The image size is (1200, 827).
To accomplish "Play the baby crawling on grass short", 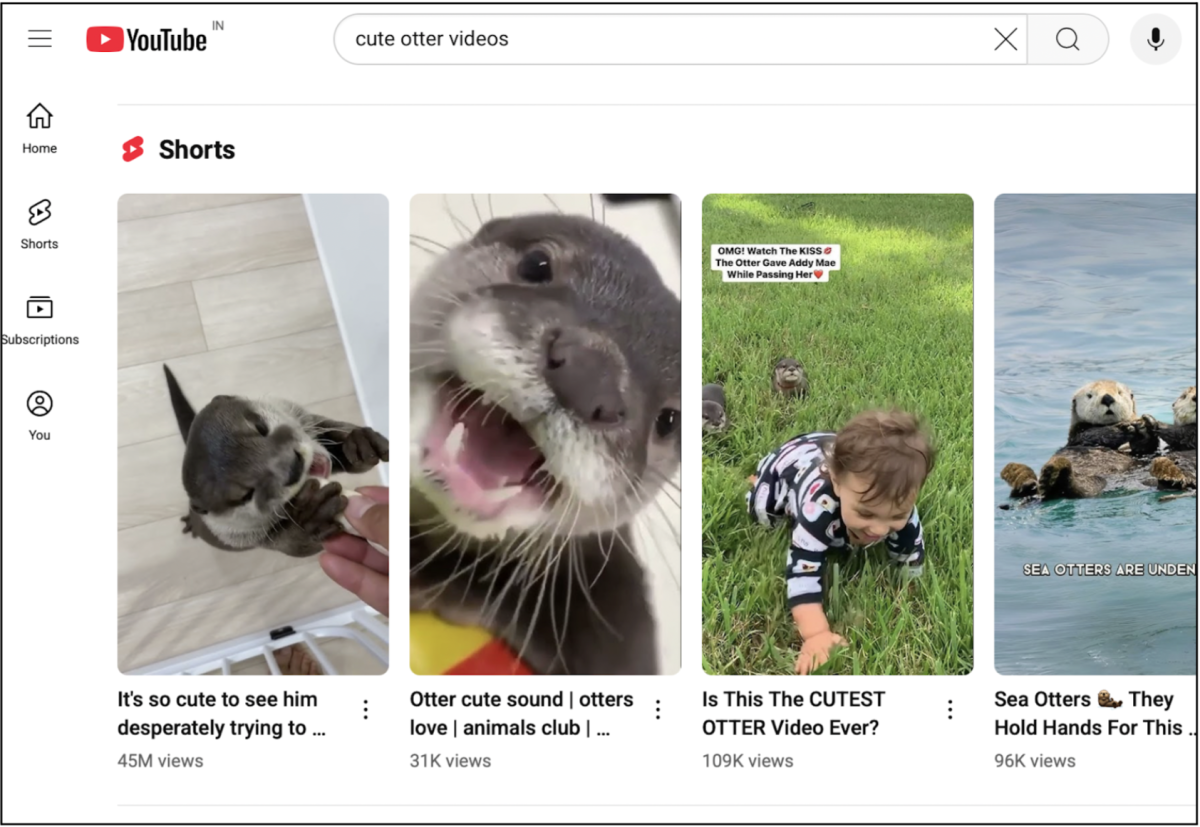I will click(837, 434).
